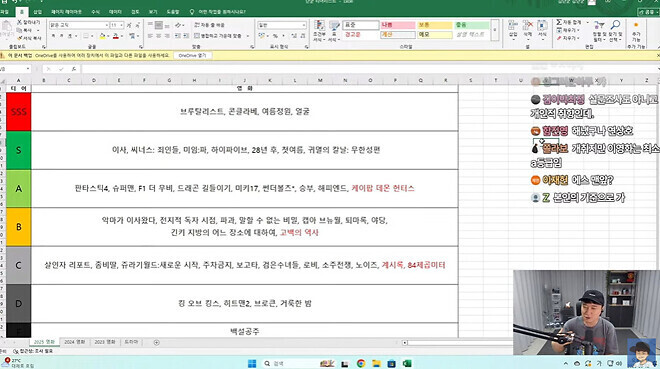Open the Name Box dropdown

pyautogui.click(x=28, y=69)
